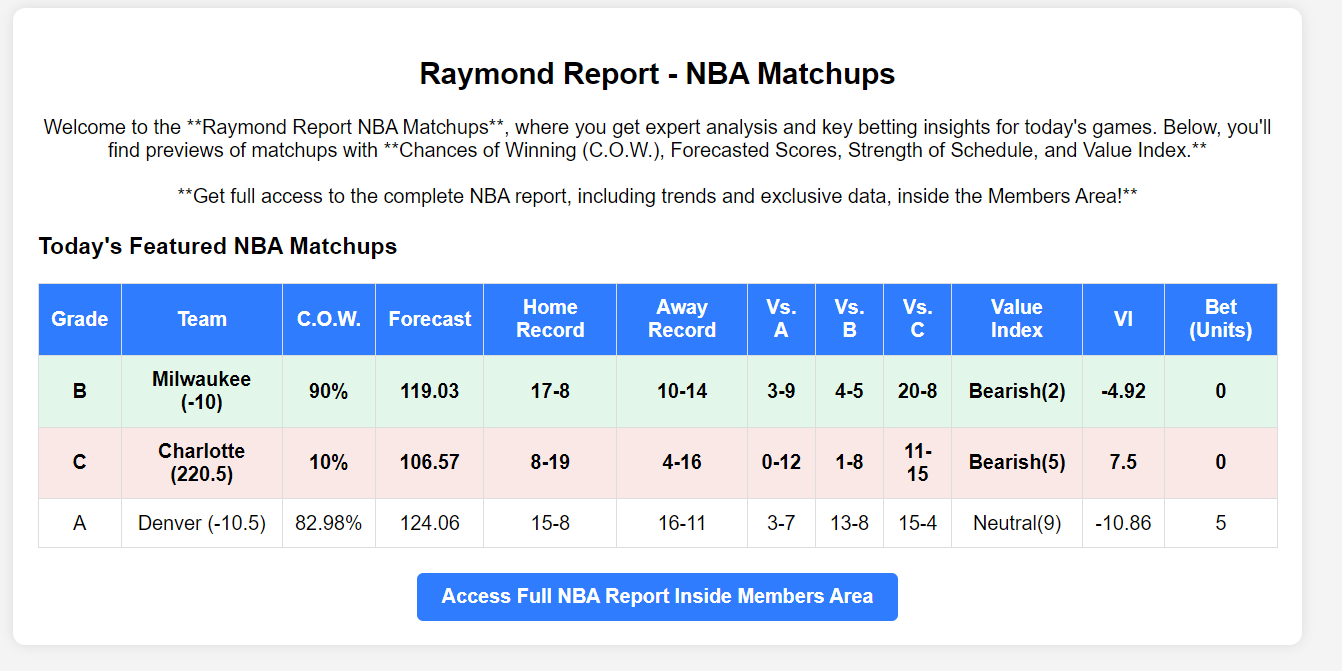
Task: Click the 90% C.O.W. value
Action: pyautogui.click(x=329, y=391)
